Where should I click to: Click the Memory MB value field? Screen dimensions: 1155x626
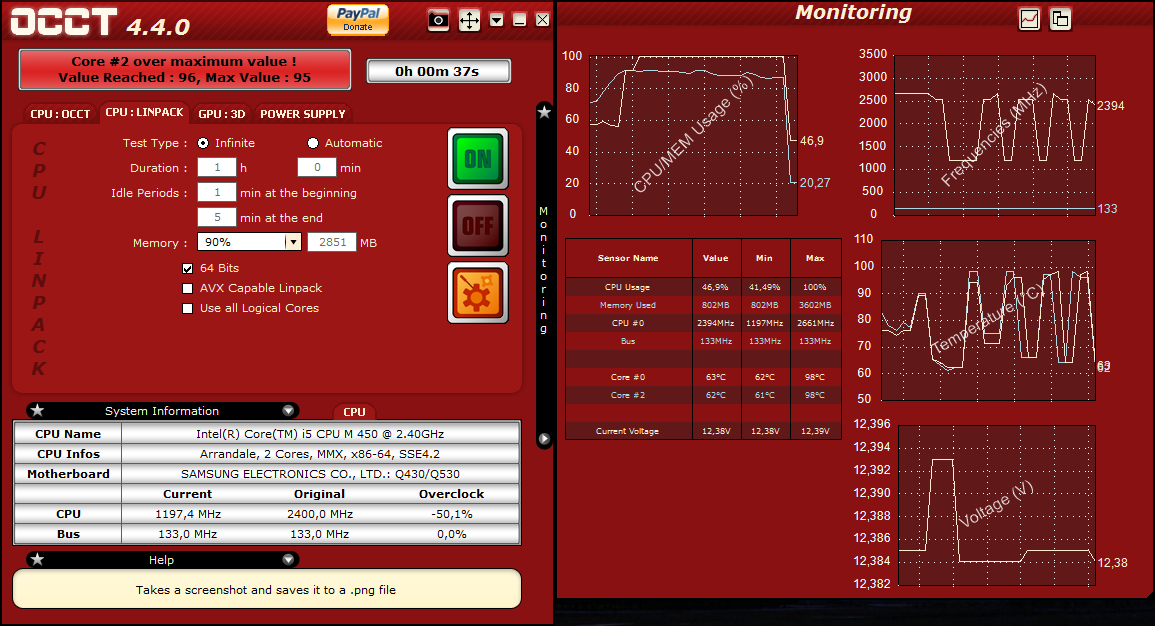332,242
